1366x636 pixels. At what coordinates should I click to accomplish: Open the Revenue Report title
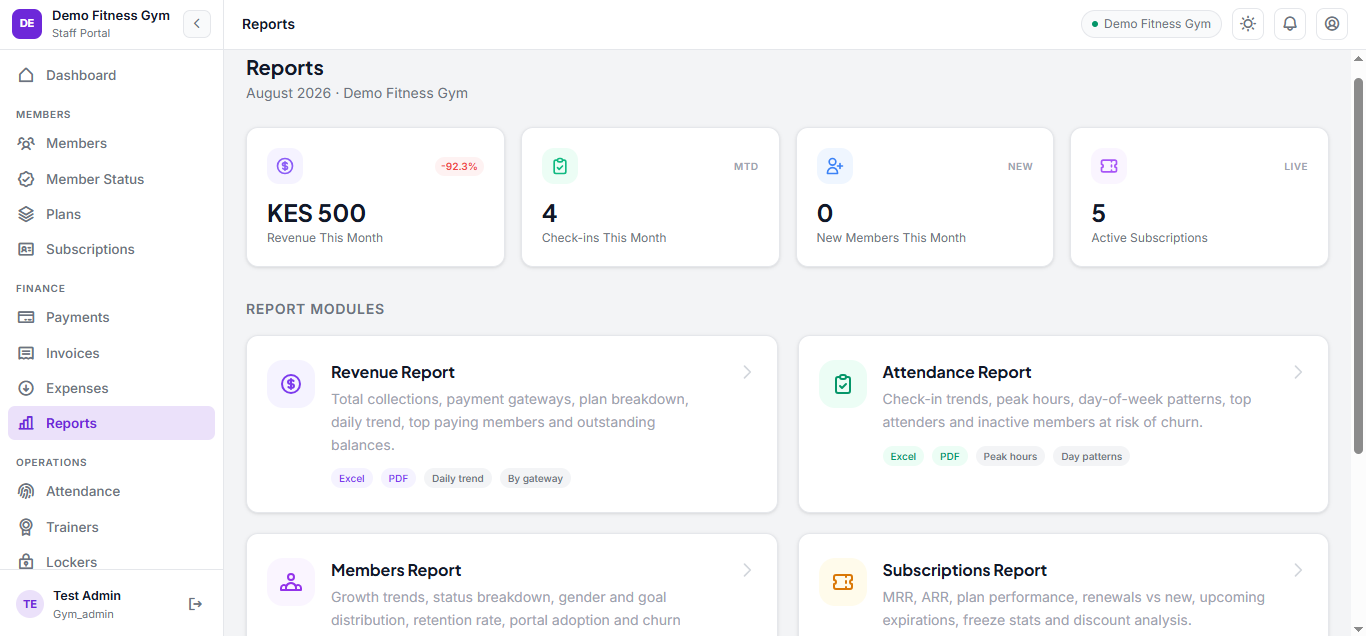(x=393, y=372)
